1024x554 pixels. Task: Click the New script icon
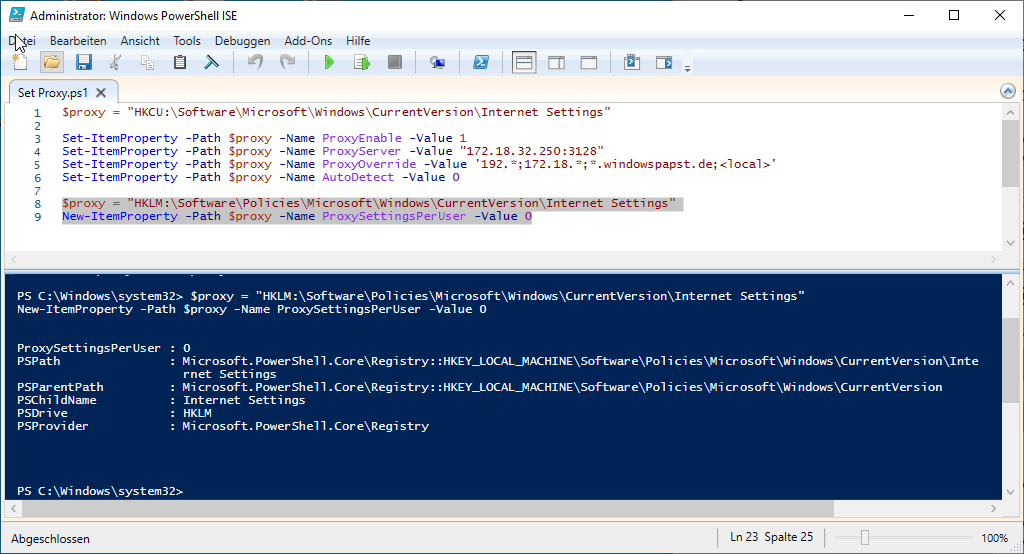click(x=20, y=62)
